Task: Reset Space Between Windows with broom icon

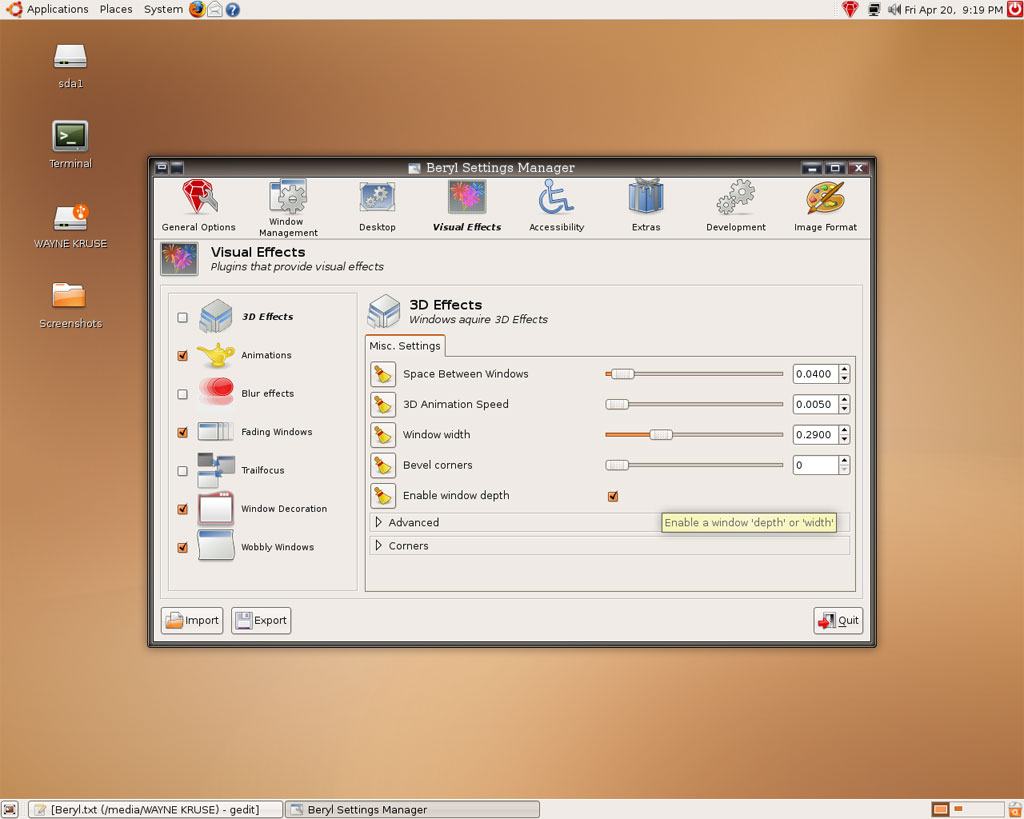Action: point(383,374)
